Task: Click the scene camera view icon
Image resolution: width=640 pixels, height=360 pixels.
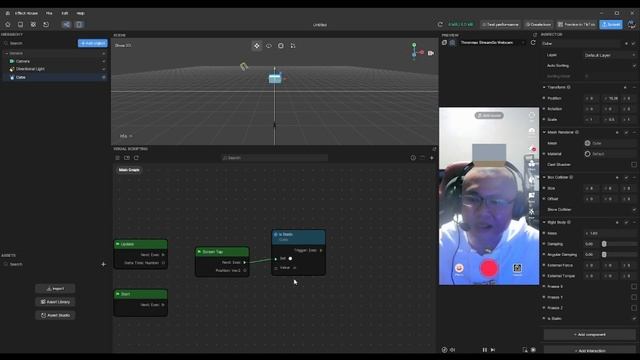Action: pyautogui.click(x=431, y=53)
